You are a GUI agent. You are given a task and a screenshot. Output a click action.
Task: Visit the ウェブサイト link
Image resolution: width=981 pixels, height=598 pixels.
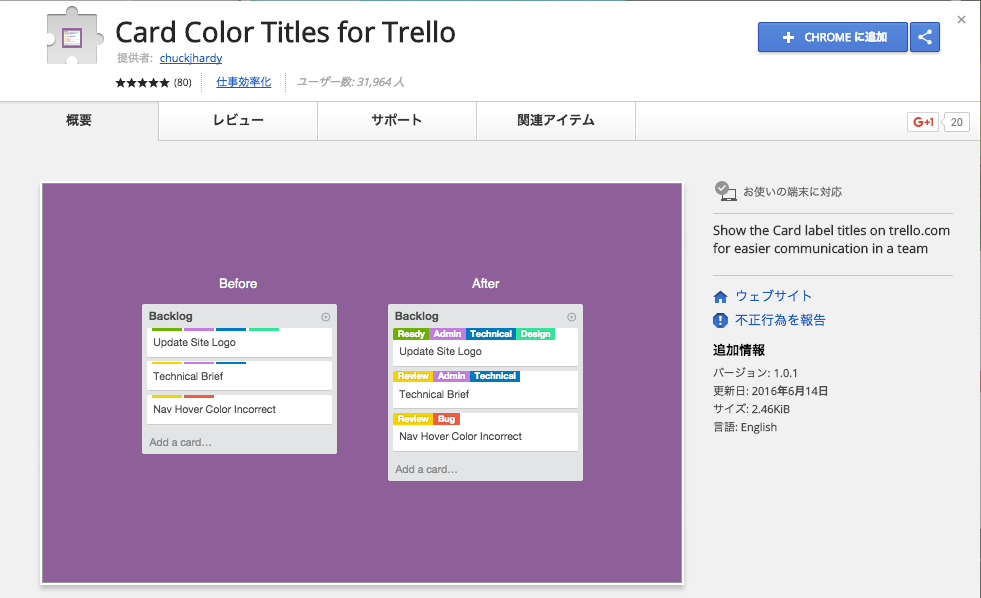tap(773, 296)
